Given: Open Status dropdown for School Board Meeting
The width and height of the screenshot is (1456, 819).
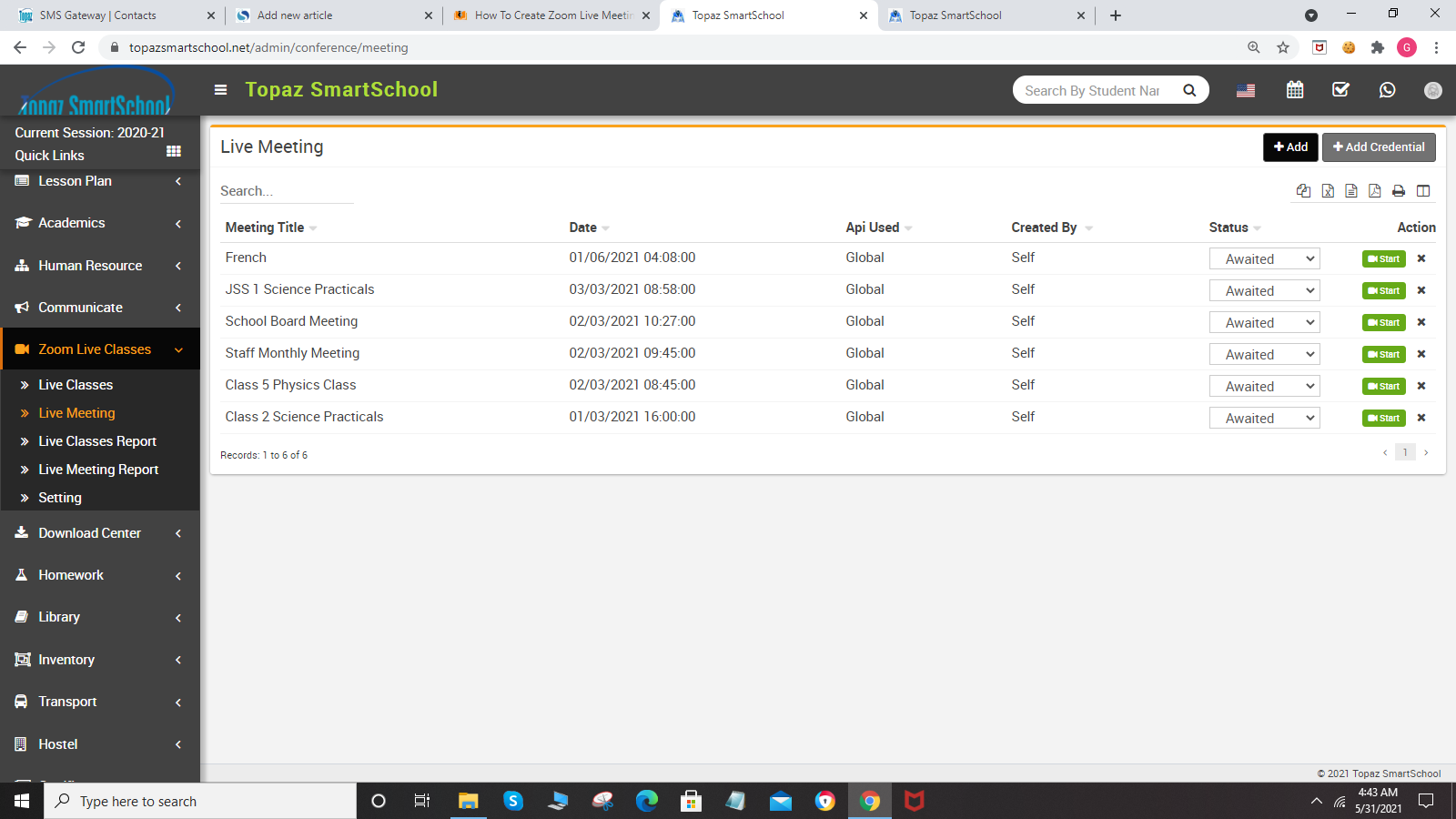Looking at the screenshot, I should (x=1264, y=323).
